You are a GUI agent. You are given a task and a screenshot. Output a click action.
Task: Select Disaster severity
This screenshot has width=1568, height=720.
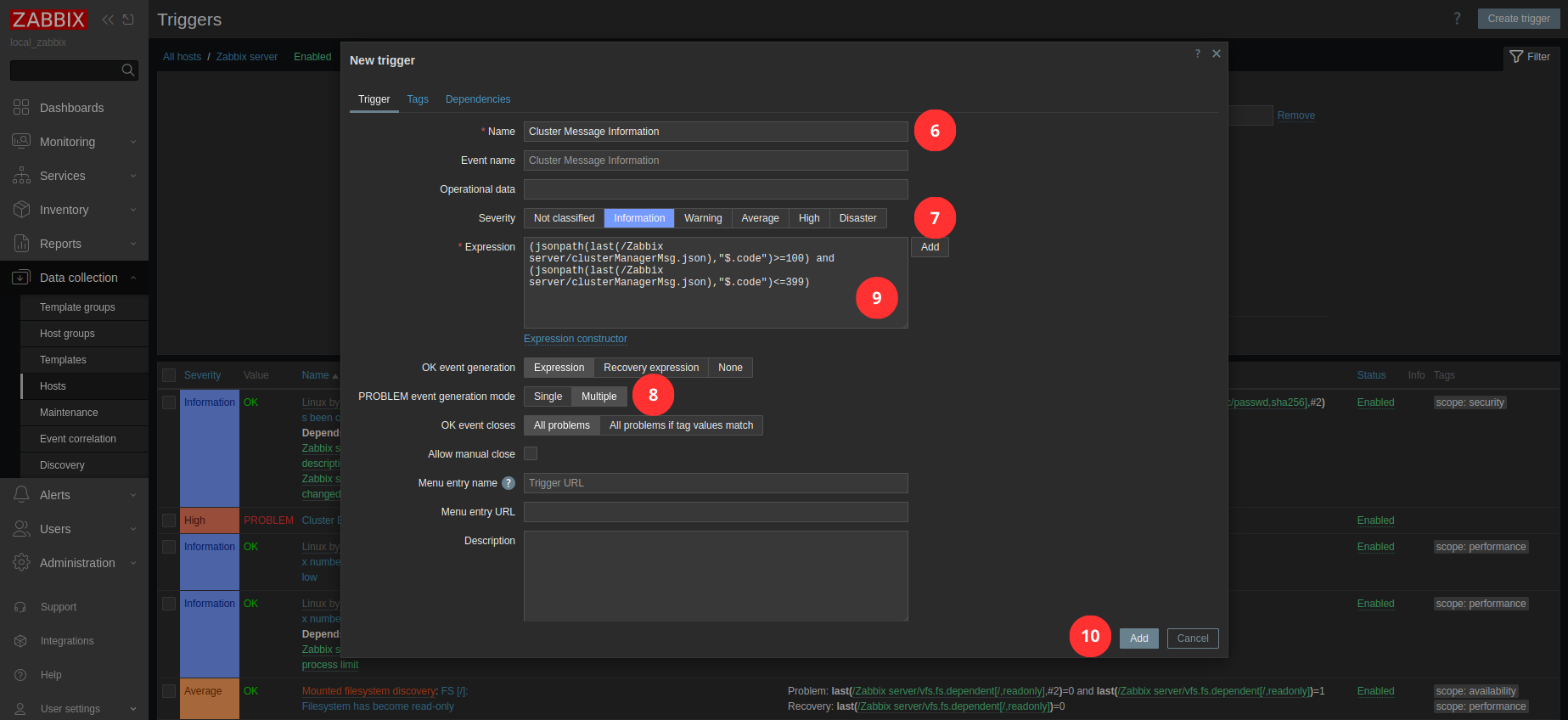(857, 218)
